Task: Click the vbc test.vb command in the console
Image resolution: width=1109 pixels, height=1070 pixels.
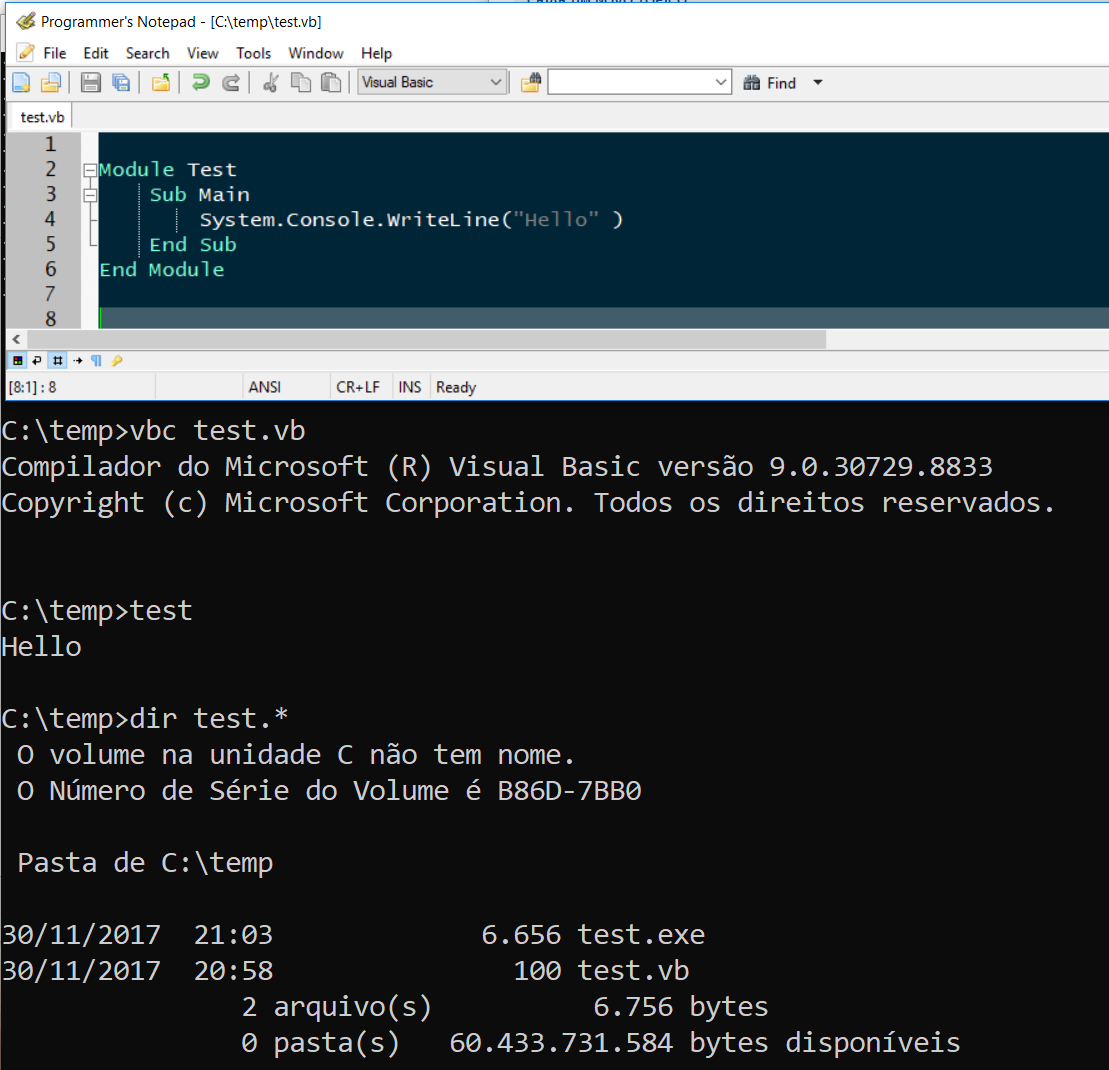Action: 218,431
